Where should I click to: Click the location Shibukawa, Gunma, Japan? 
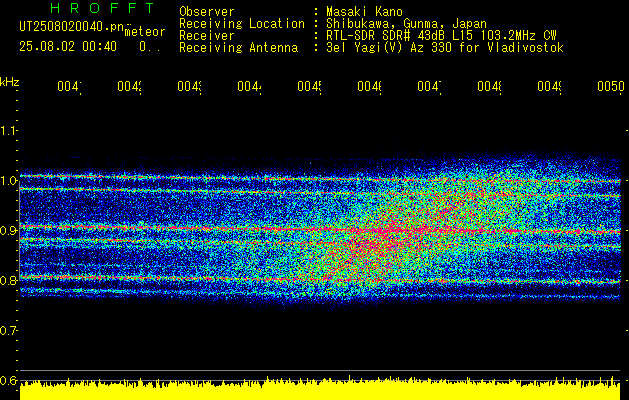[406, 24]
